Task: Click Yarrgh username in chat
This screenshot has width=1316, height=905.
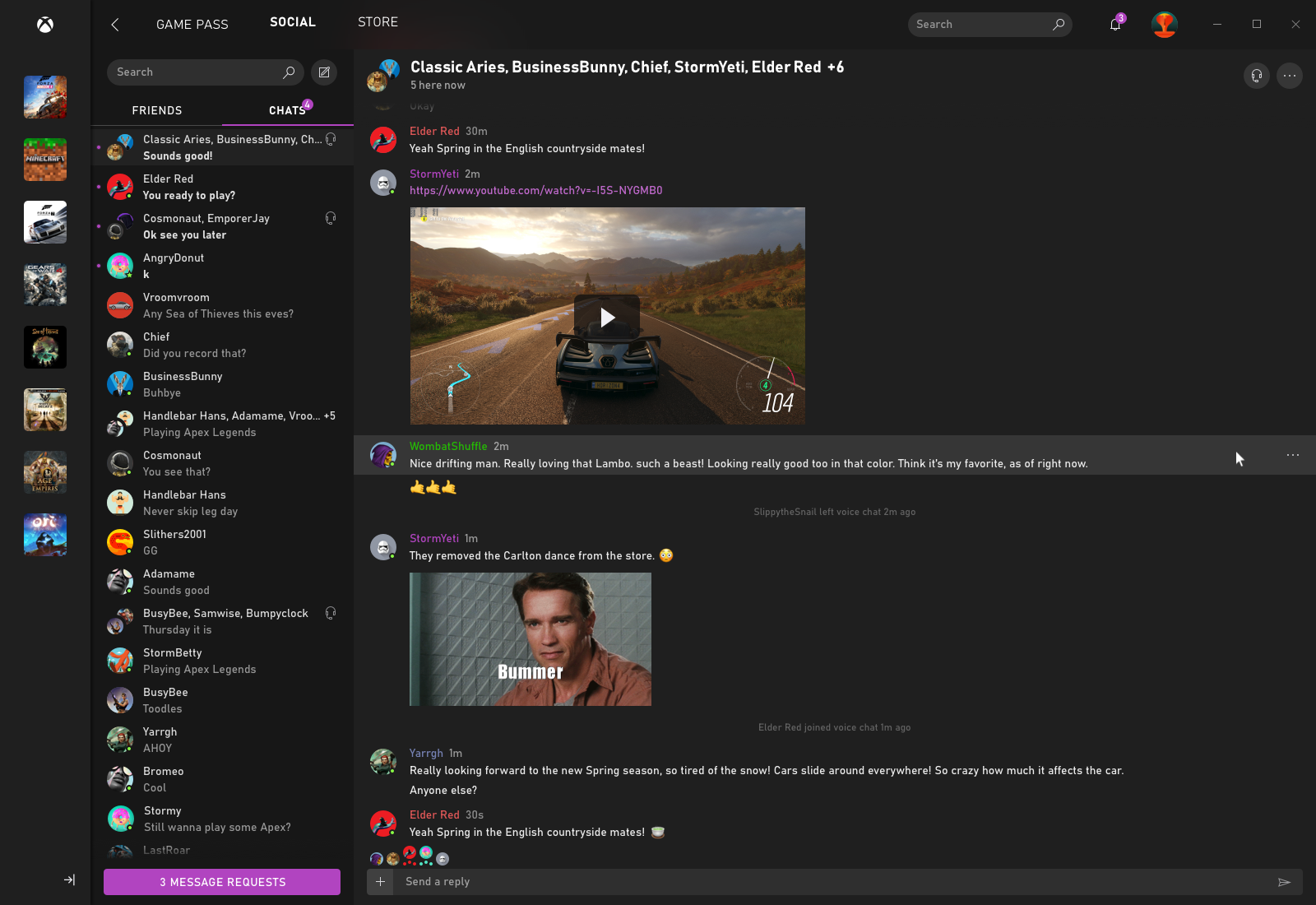Action: [426, 754]
